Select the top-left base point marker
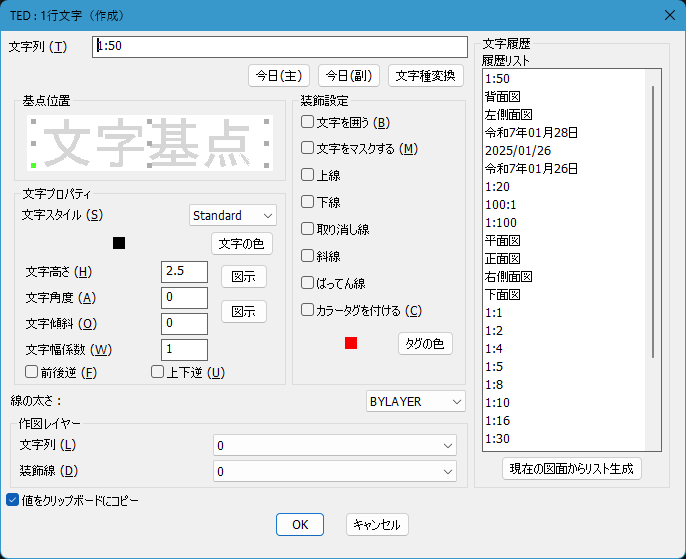This screenshot has width=686, height=559. pyautogui.click(x=34, y=122)
